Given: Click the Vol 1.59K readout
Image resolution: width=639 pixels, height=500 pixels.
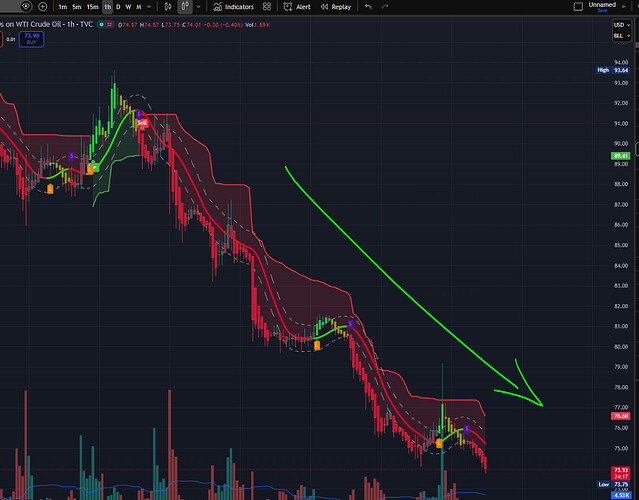Looking at the screenshot, I should click(258, 25).
